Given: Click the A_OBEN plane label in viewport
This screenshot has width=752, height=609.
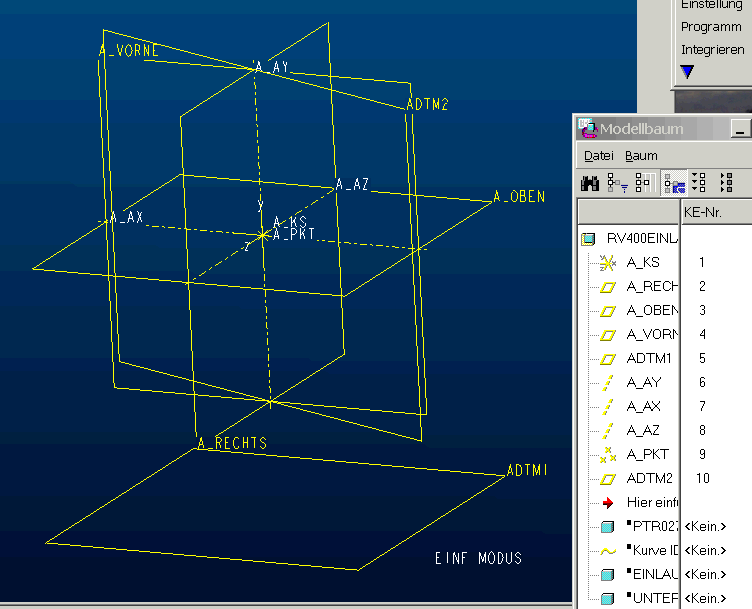Looking at the screenshot, I should coord(519,198).
